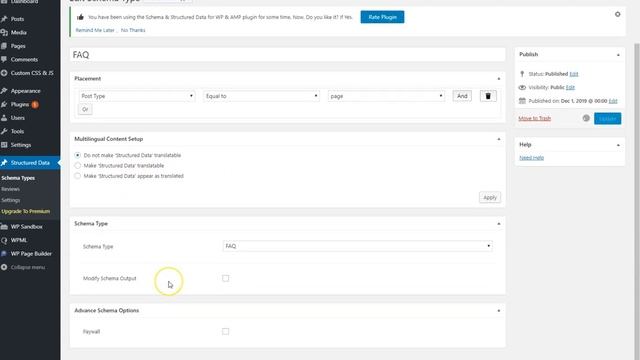Click Remind Me Later link
The image size is (640, 360).
tap(95, 30)
